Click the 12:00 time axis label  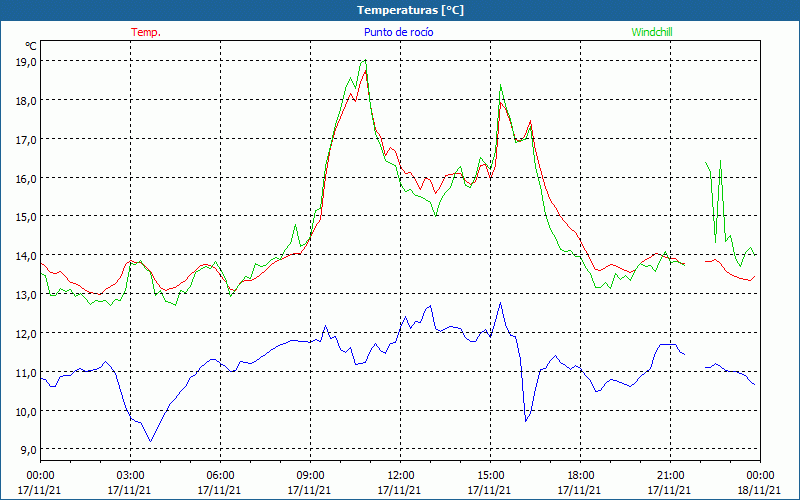click(x=401, y=476)
